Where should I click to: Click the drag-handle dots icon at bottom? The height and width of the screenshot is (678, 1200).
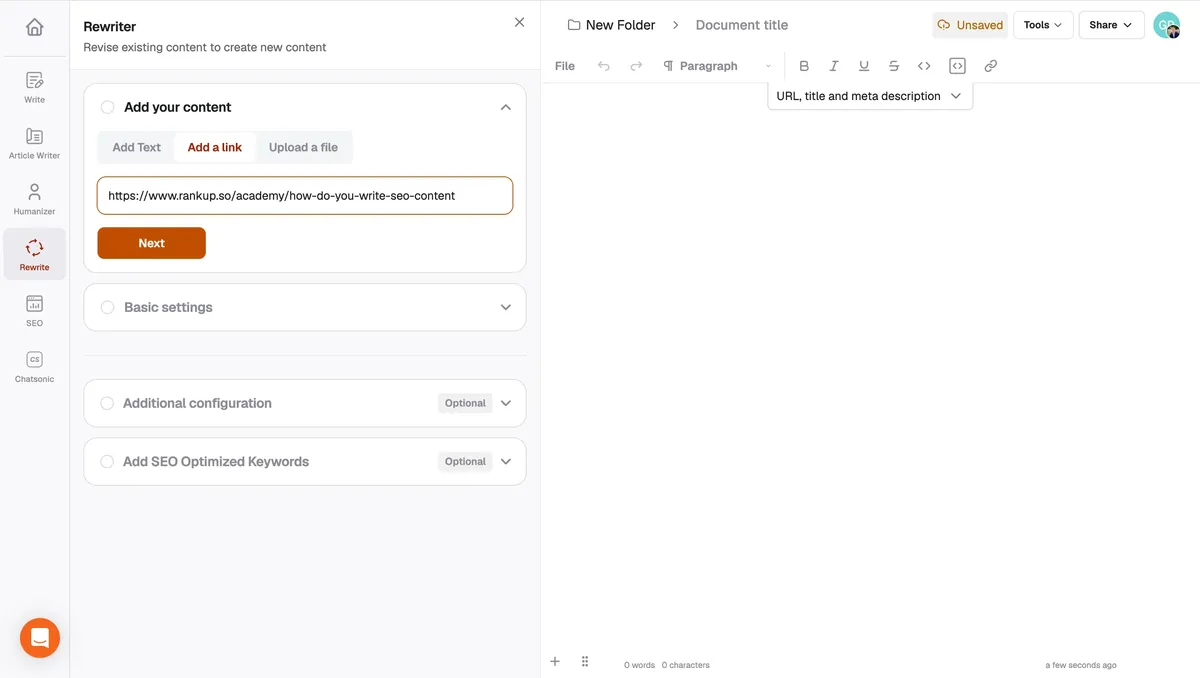tap(585, 661)
